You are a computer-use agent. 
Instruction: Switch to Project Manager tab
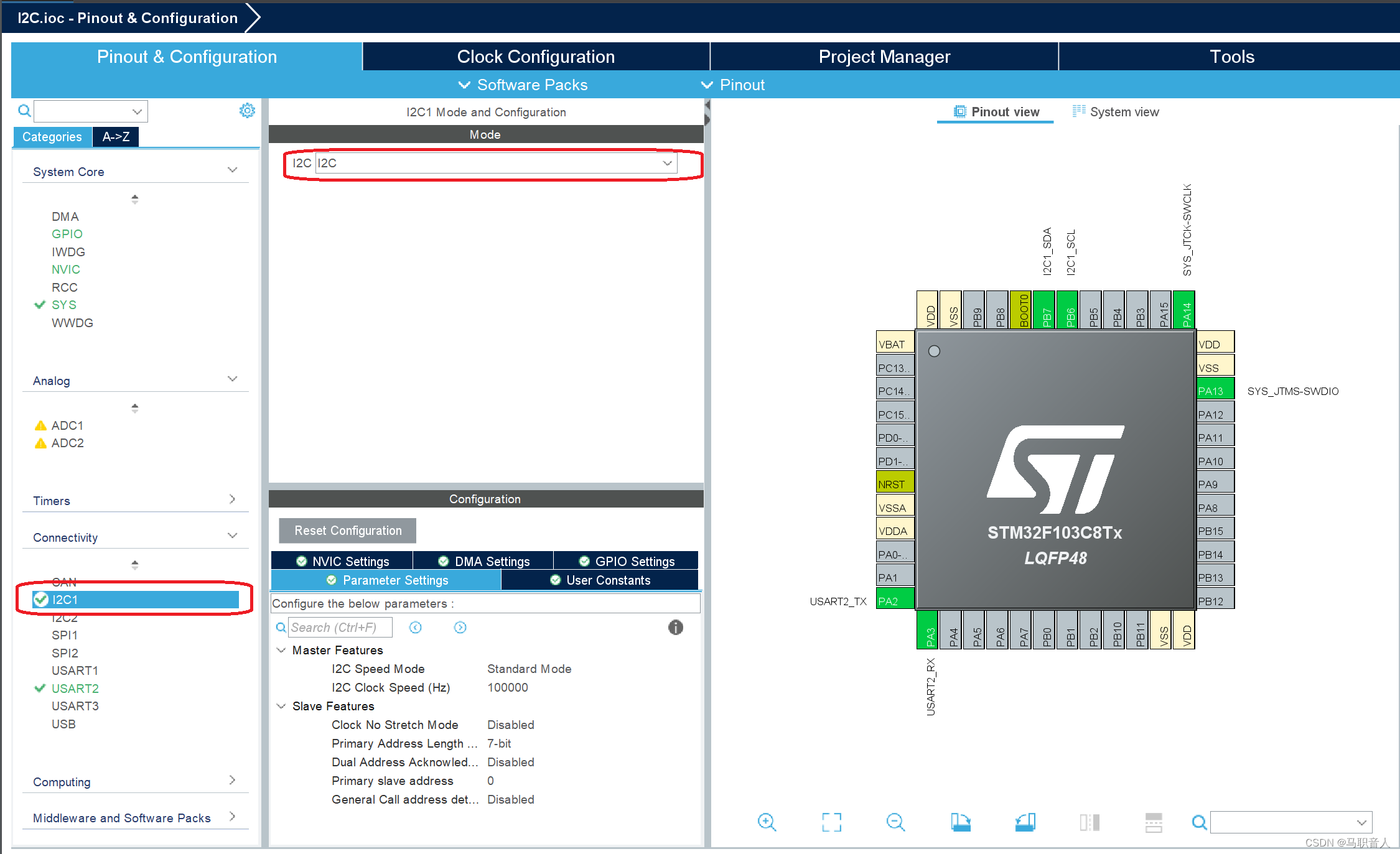[x=884, y=57]
